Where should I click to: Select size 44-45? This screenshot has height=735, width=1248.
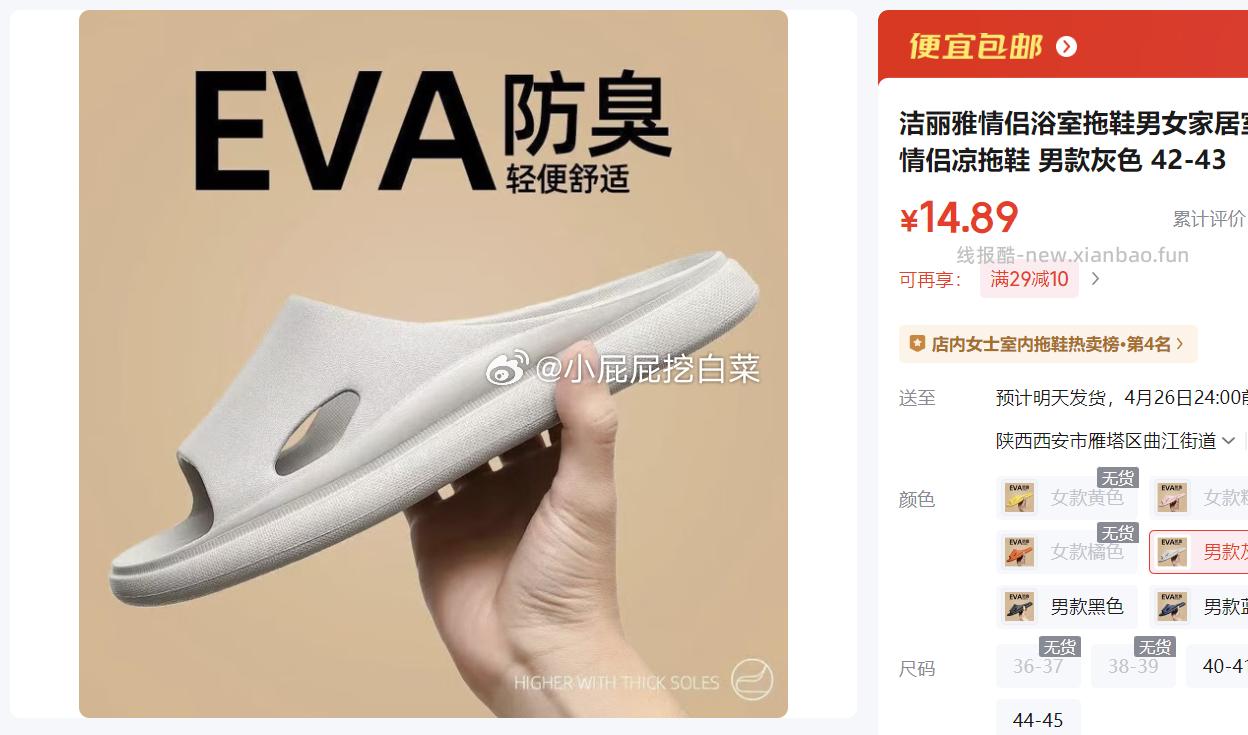pos(1038,720)
